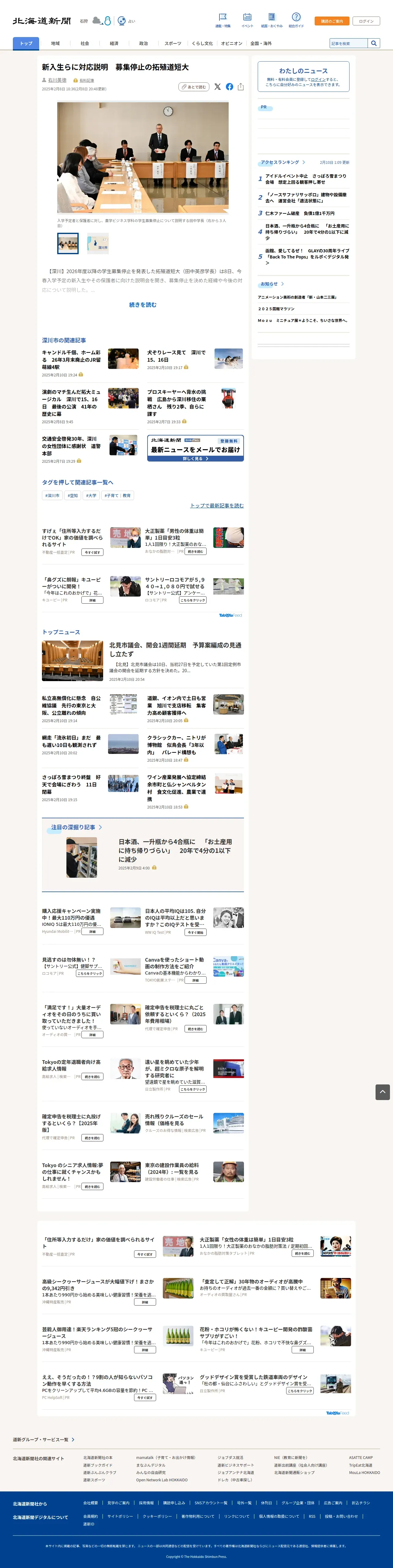Go to the スポーツ tab

click(x=173, y=43)
